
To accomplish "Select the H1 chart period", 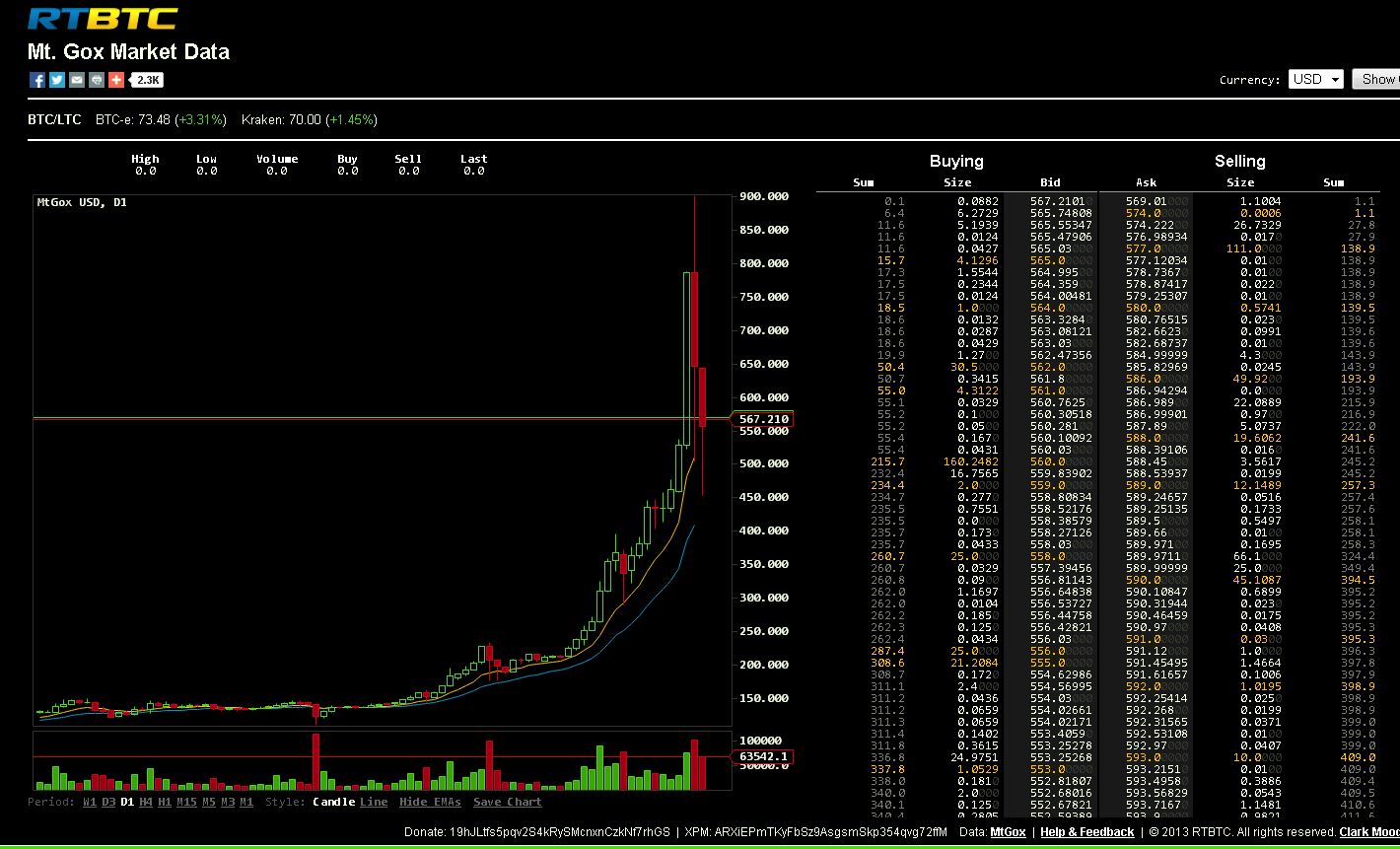I will pos(165,802).
